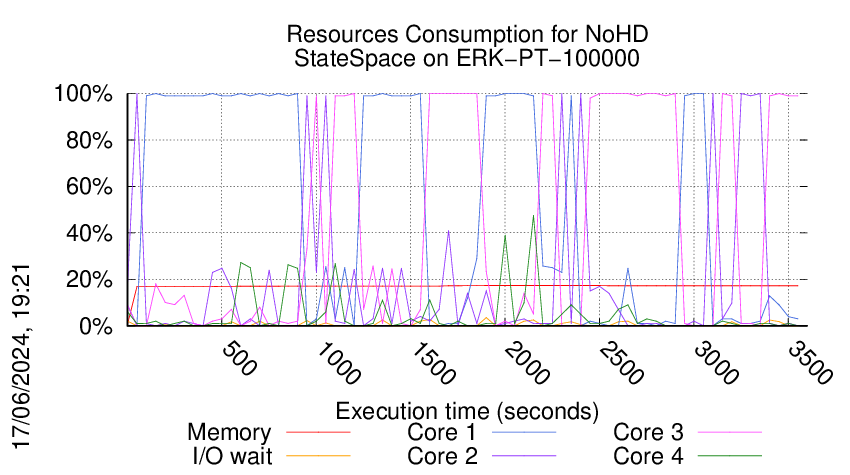Click the subtitle 'StateSpace on ERK-PT-100000'
850x475 pixels.
(467, 58)
